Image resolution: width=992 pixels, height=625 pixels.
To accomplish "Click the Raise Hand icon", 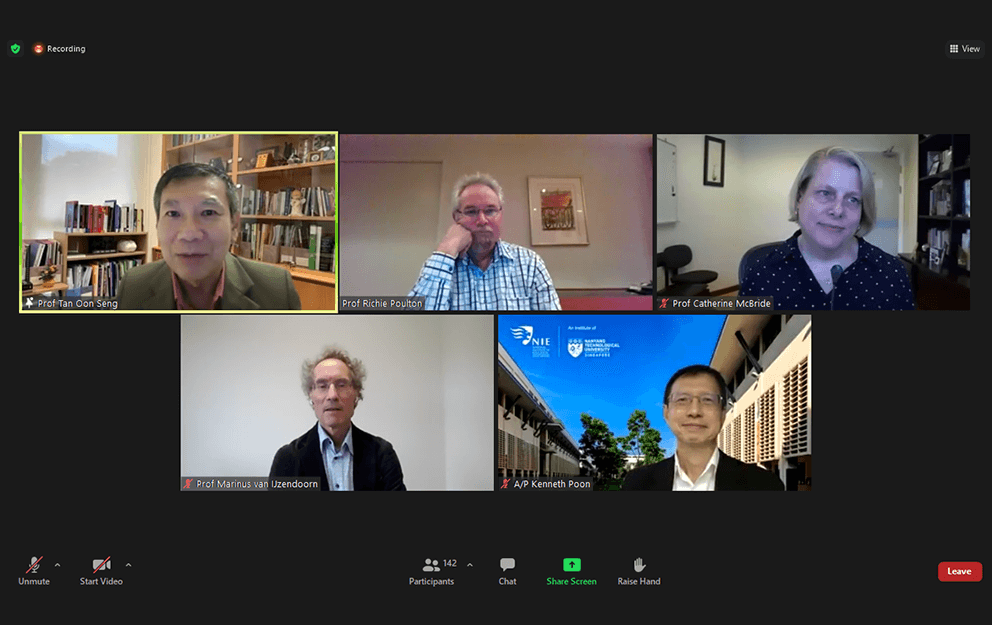I will [x=639, y=564].
